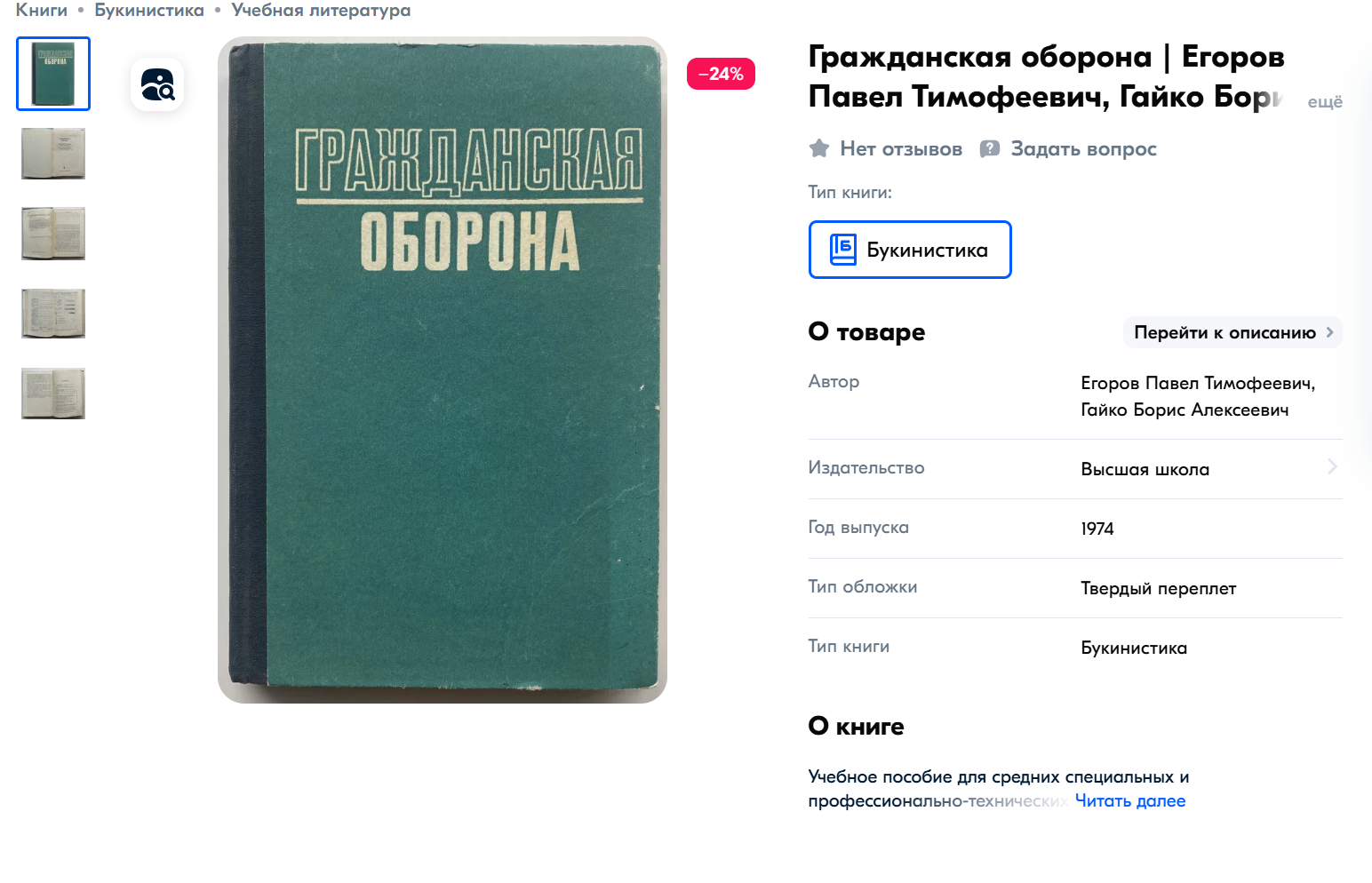Open the Нет отзывов reviews link
The image size is (1372, 883).
point(901,149)
